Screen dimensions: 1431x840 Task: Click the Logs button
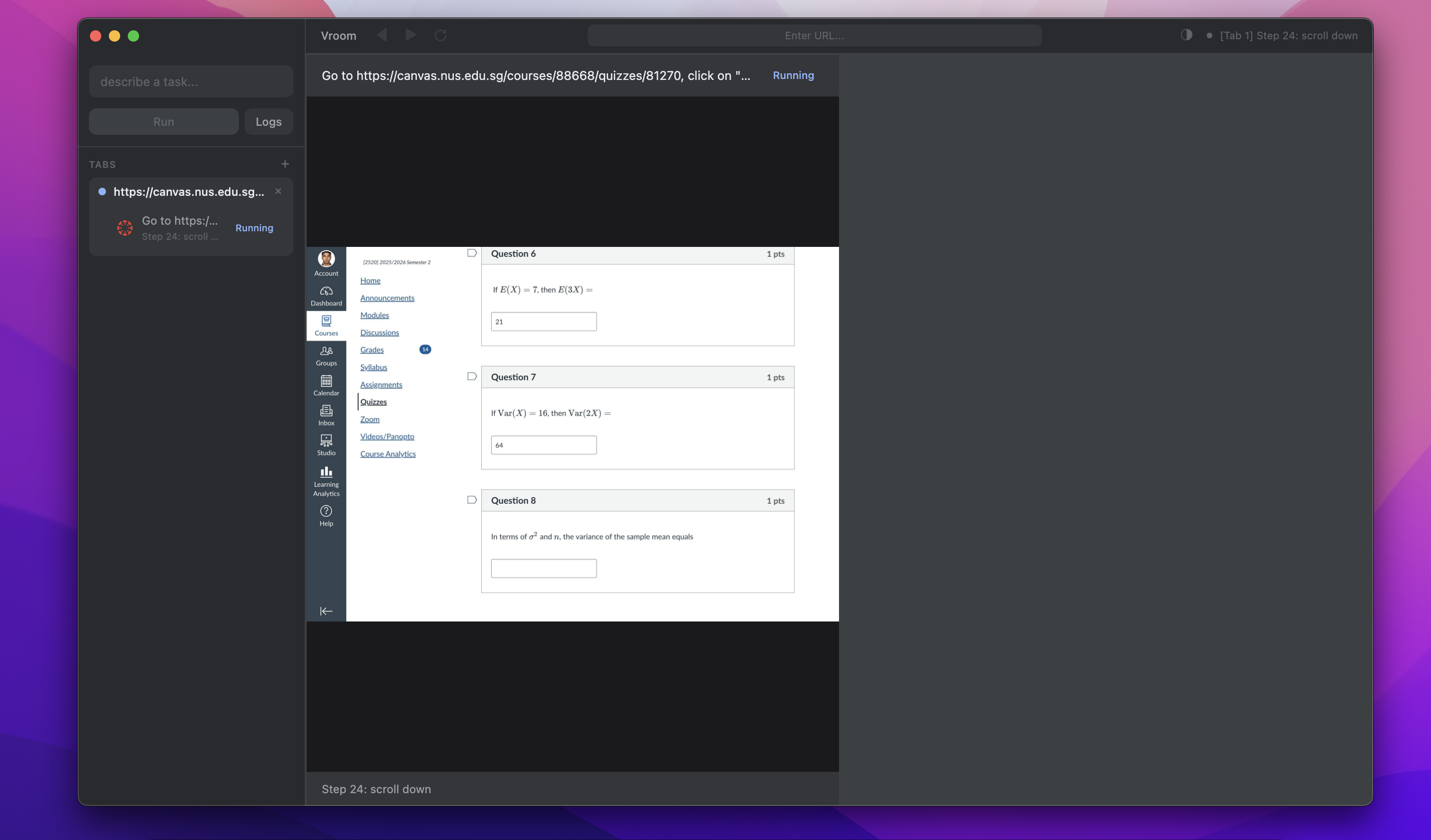[x=269, y=121]
